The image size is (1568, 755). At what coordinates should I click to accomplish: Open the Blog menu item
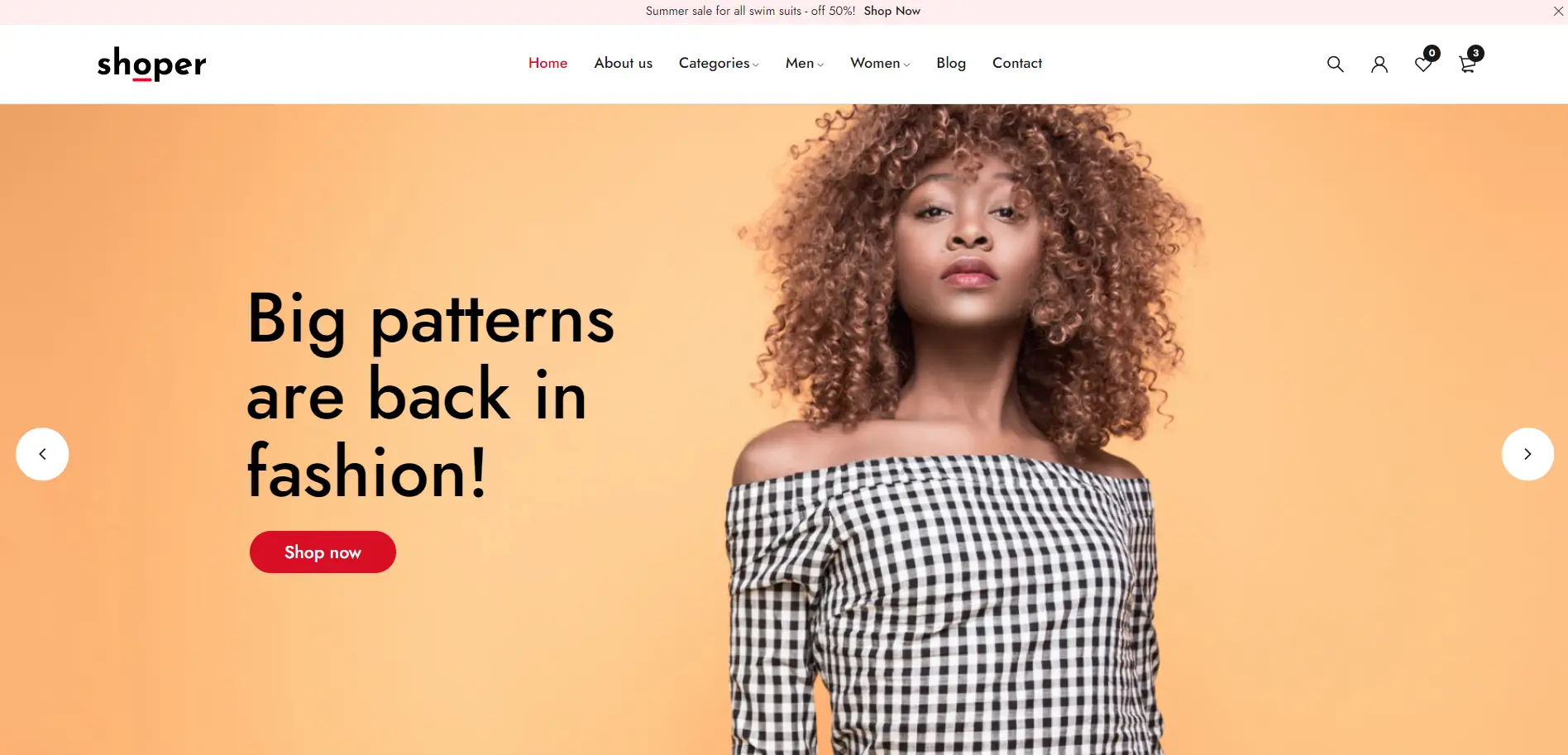click(951, 63)
